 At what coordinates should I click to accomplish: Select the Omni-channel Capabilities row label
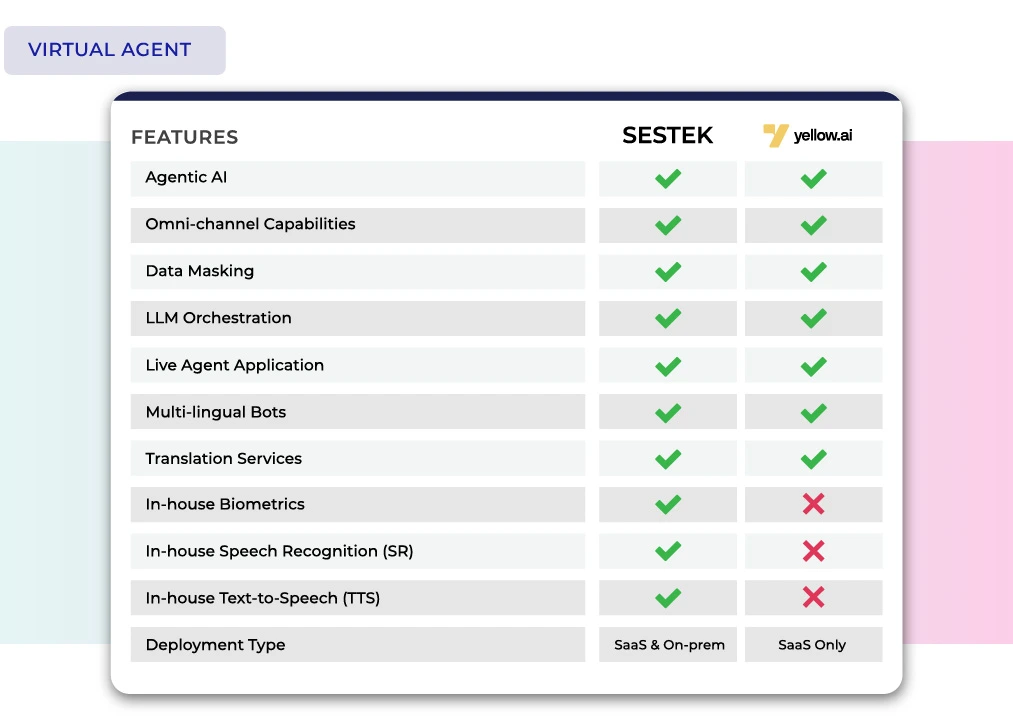pos(251,224)
